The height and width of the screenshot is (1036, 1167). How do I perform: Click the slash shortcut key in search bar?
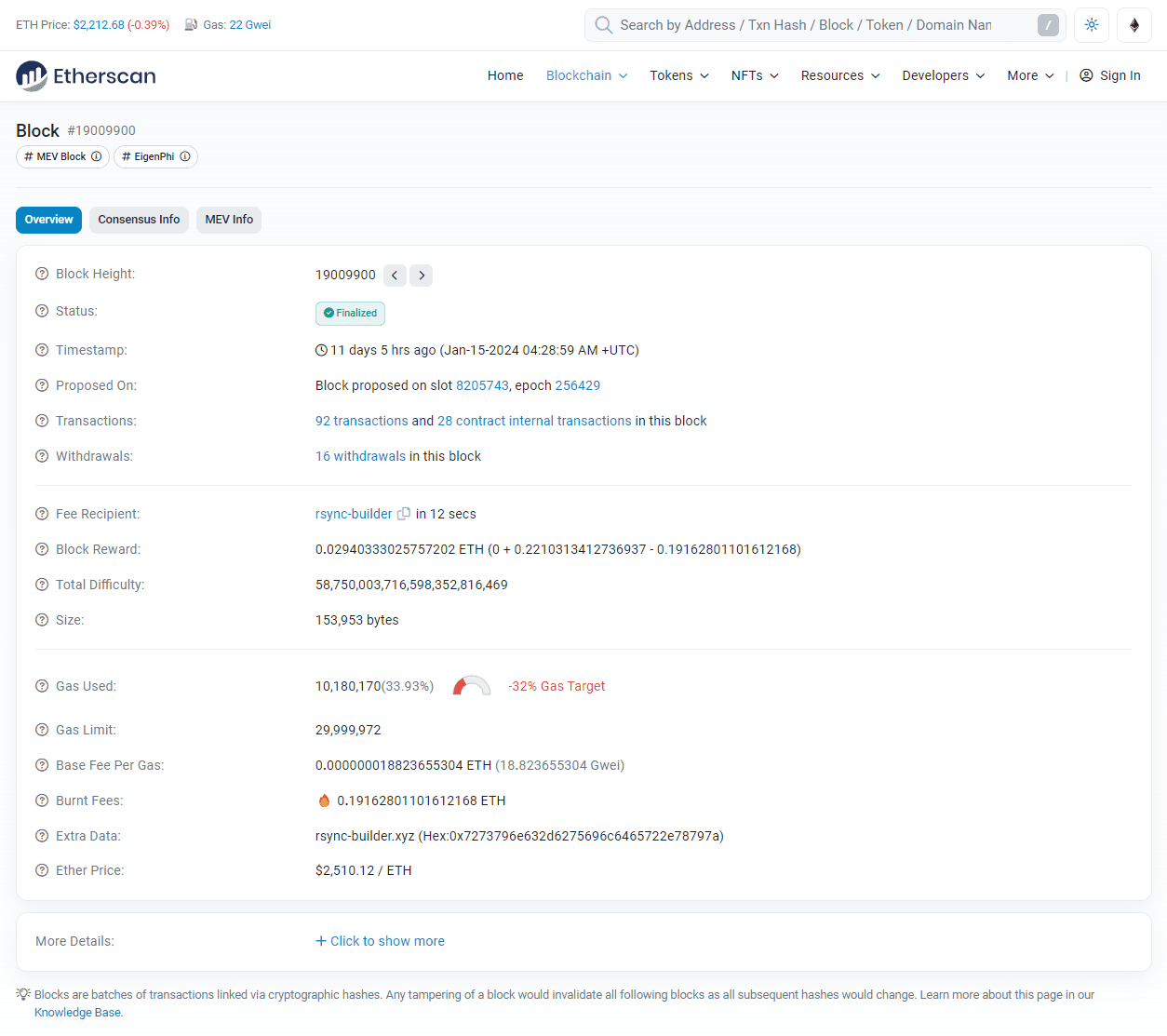[1048, 25]
